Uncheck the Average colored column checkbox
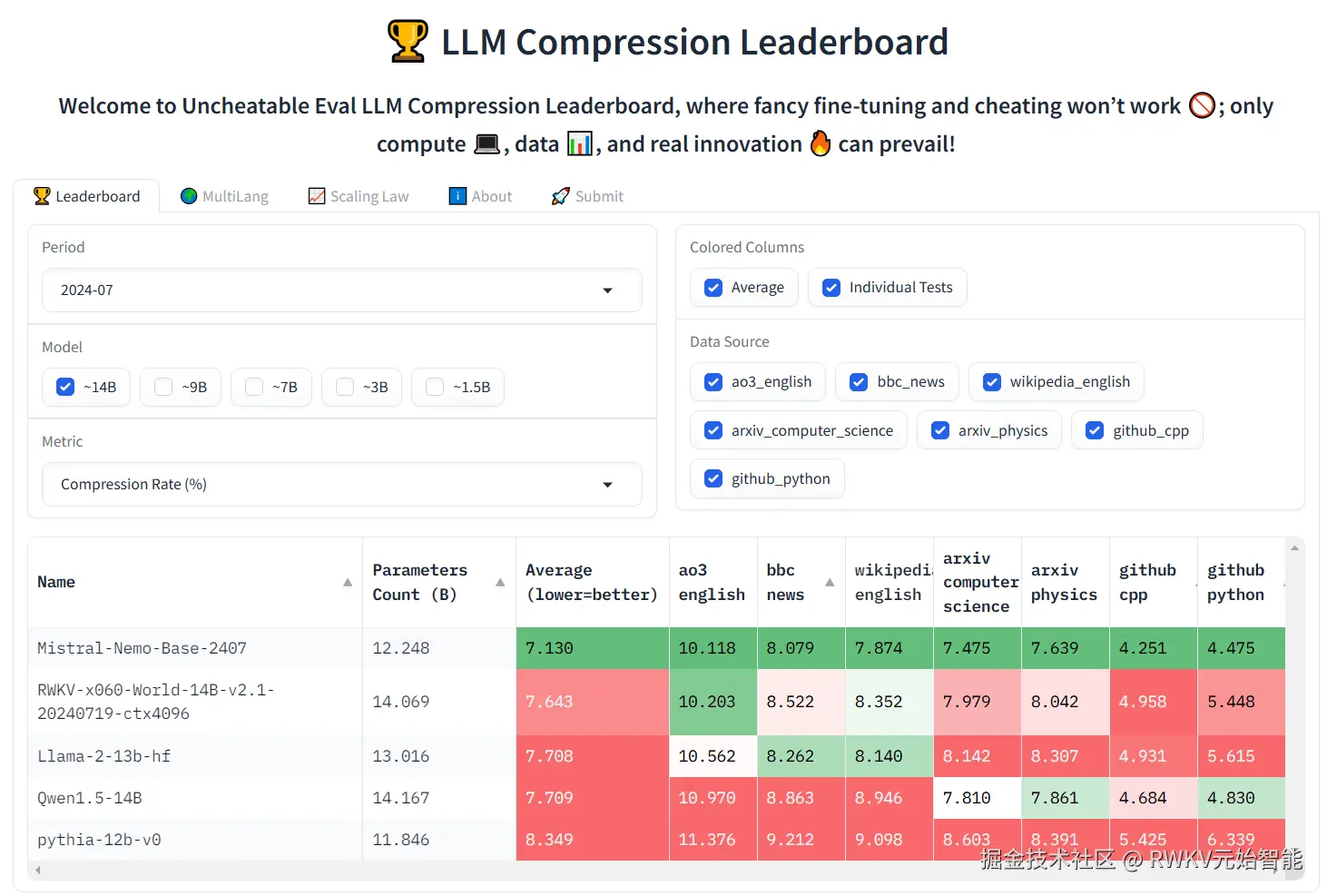This screenshot has height=896, width=1327. pyautogui.click(x=713, y=288)
